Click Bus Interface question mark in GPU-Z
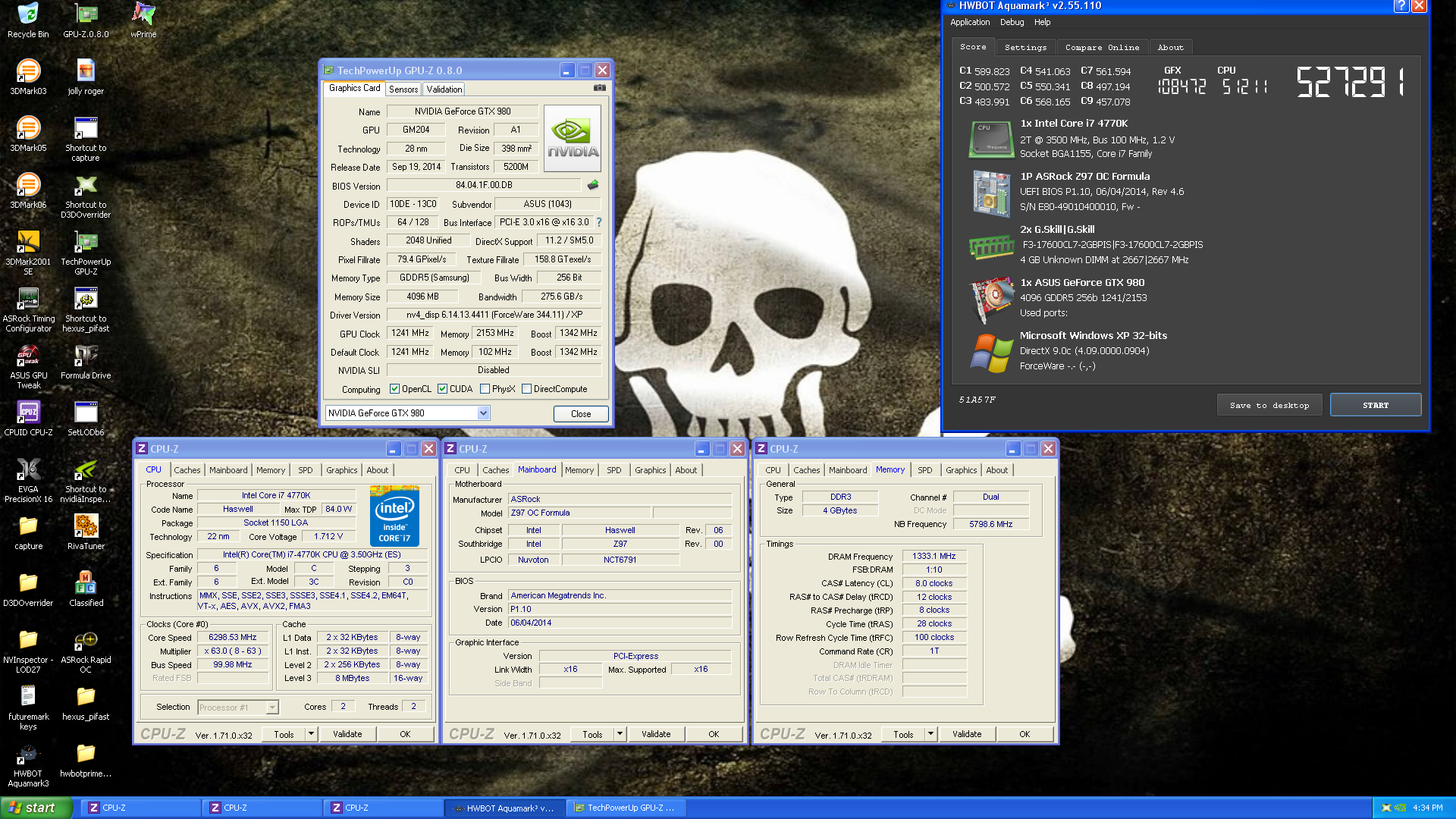 (599, 222)
